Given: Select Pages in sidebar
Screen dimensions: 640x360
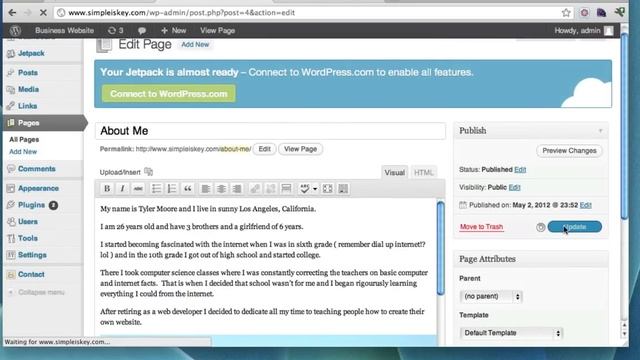Looking at the screenshot, I should click(44, 123).
